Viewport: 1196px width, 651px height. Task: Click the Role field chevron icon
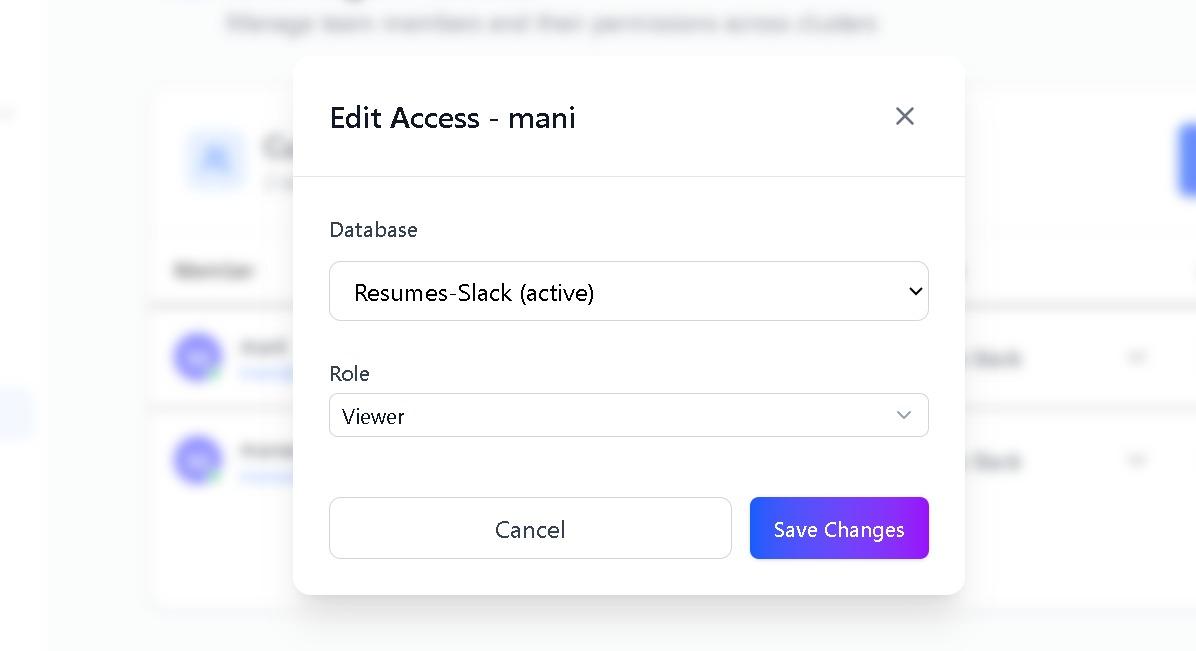904,415
